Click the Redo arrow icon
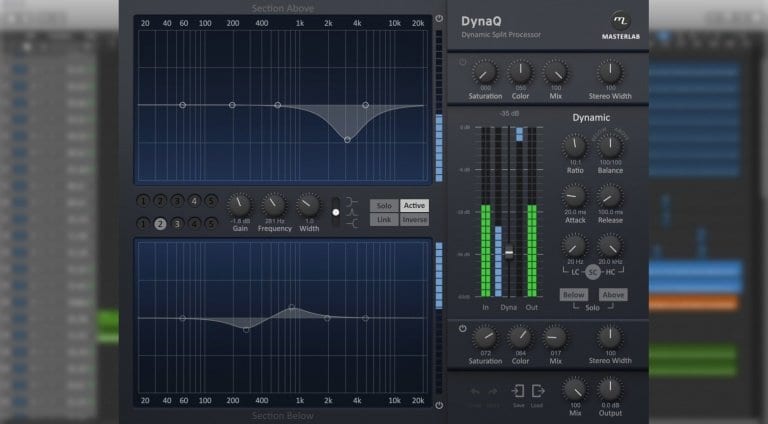 coord(493,390)
